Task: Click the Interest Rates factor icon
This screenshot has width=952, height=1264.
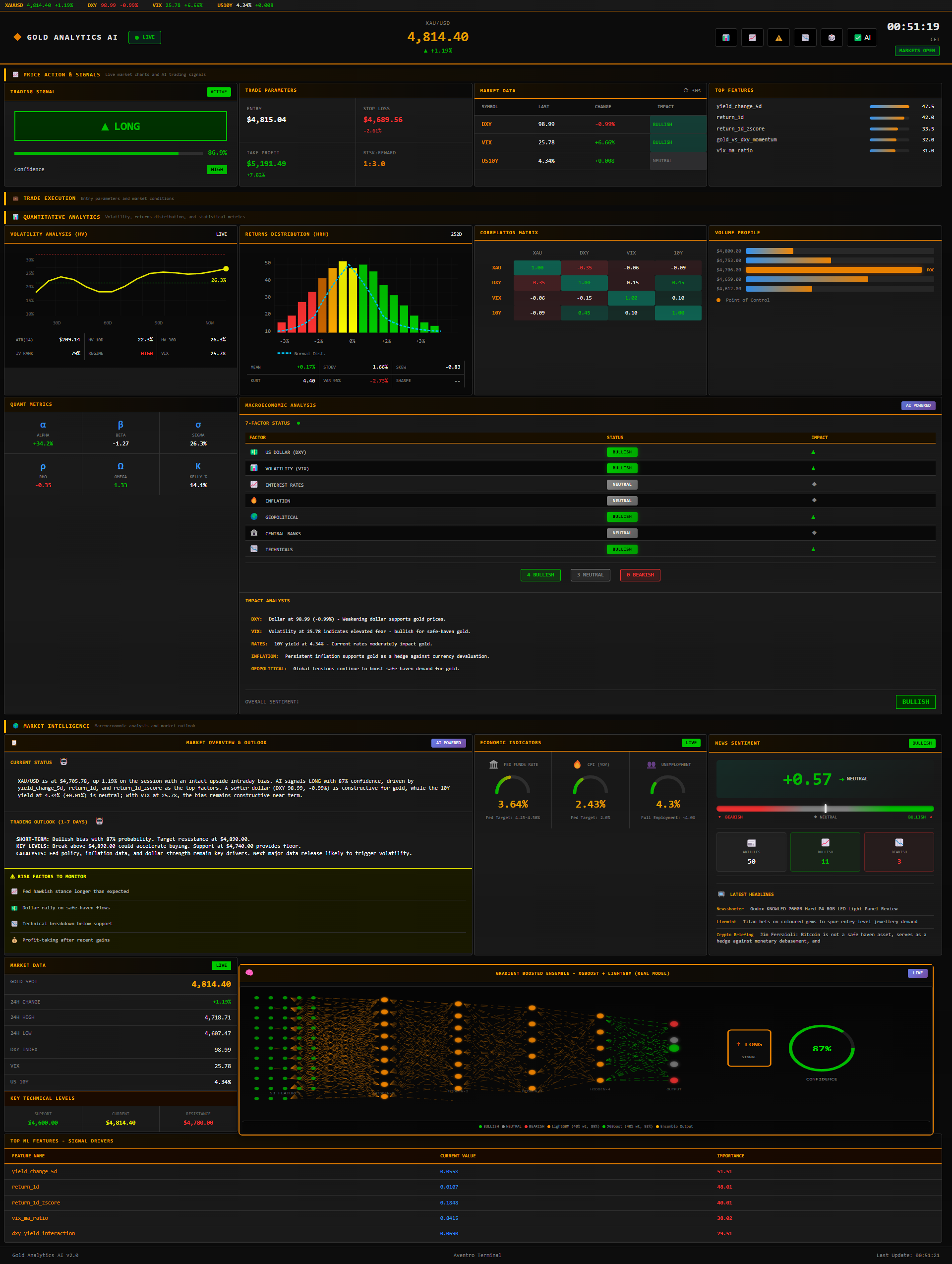Action: coord(254,485)
